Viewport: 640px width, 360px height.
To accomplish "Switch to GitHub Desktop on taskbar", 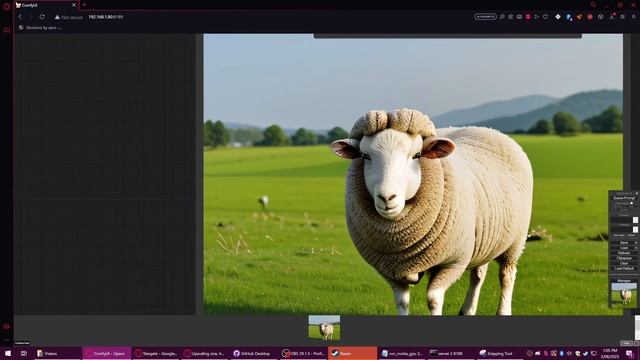I will coord(254,353).
